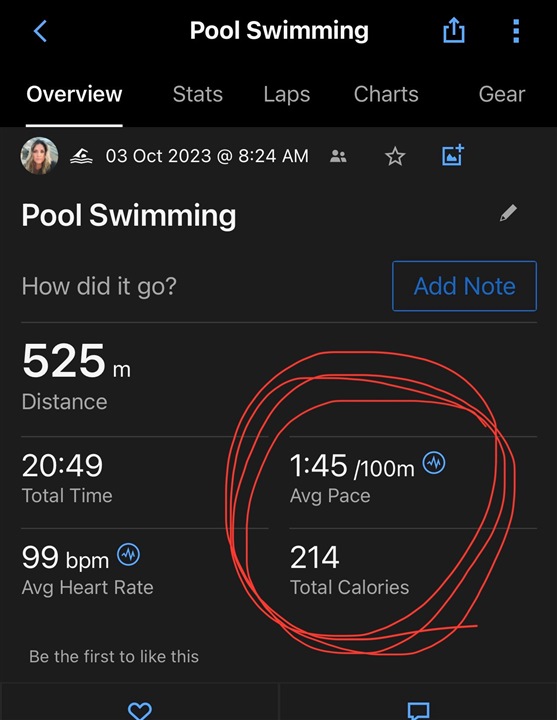This screenshot has width=557, height=720.
Task: Like the activity with heart icon
Action: point(140,710)
